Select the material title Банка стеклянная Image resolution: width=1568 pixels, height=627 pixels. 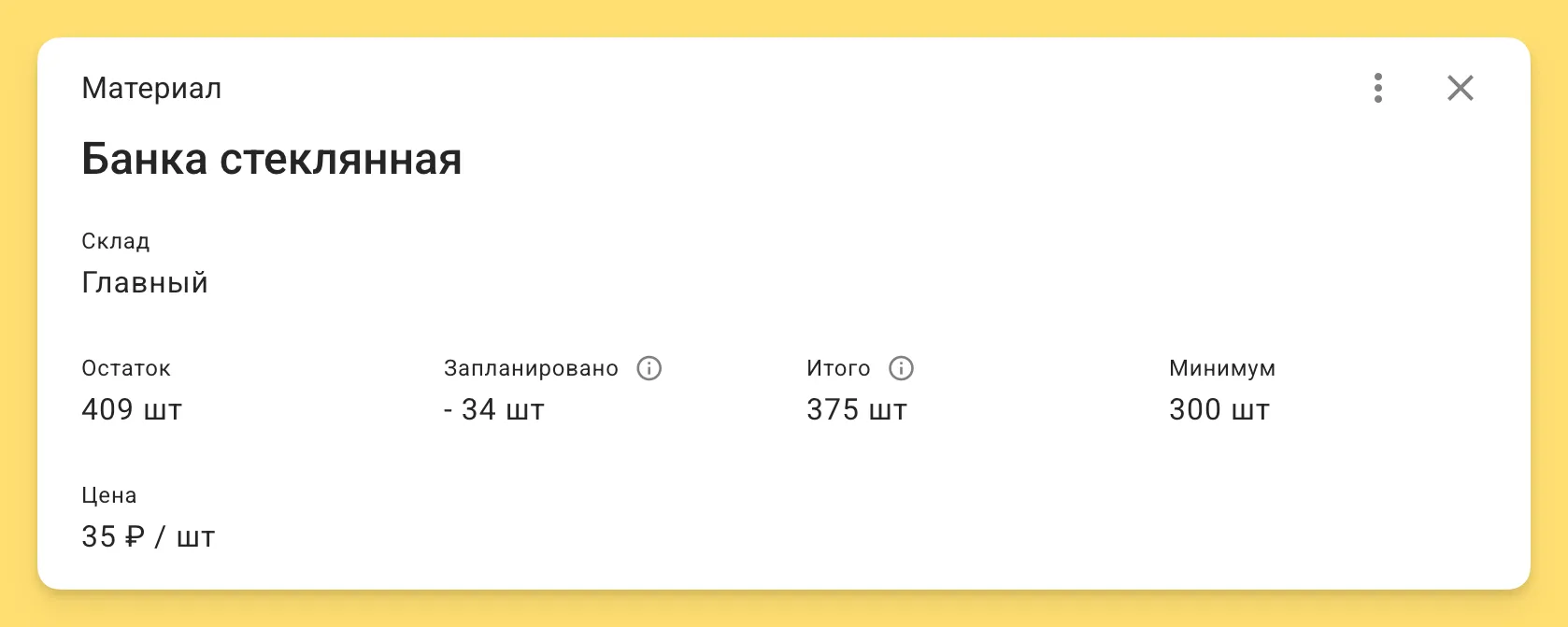[271, 158]
